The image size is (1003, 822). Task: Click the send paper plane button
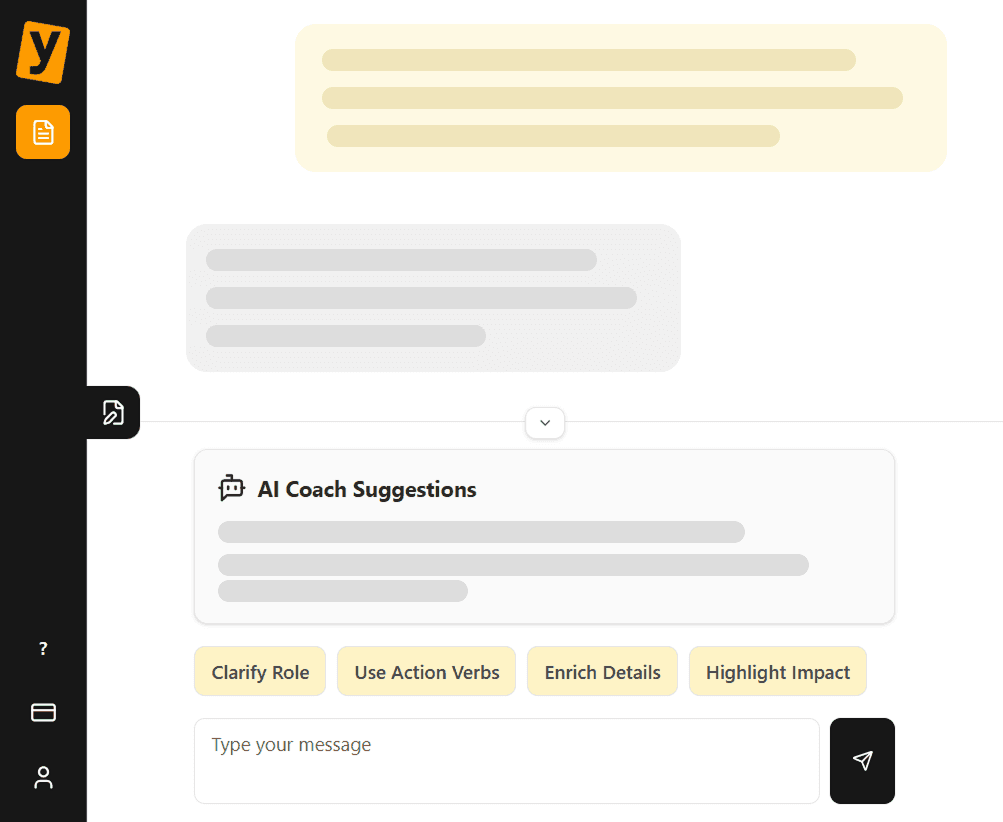tap(862, 761)
